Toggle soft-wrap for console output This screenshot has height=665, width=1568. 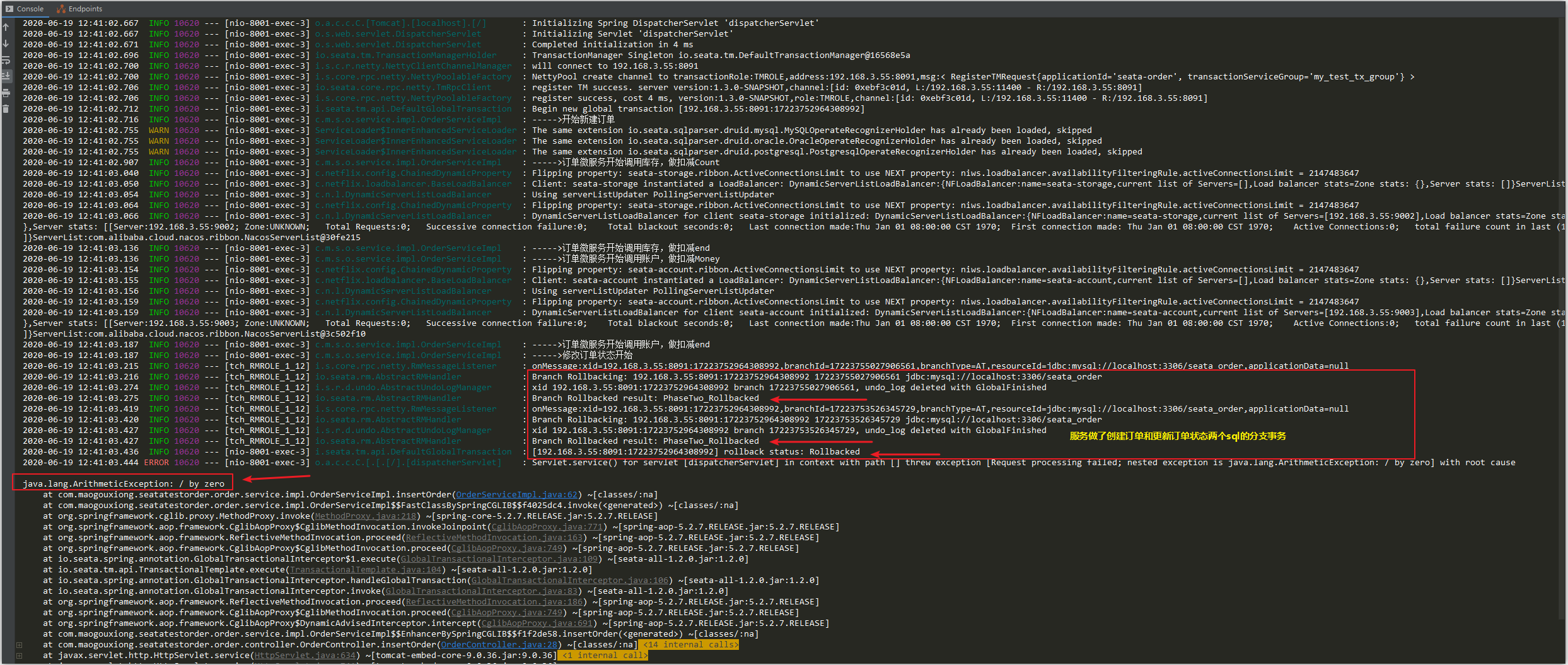click(6, 60)
